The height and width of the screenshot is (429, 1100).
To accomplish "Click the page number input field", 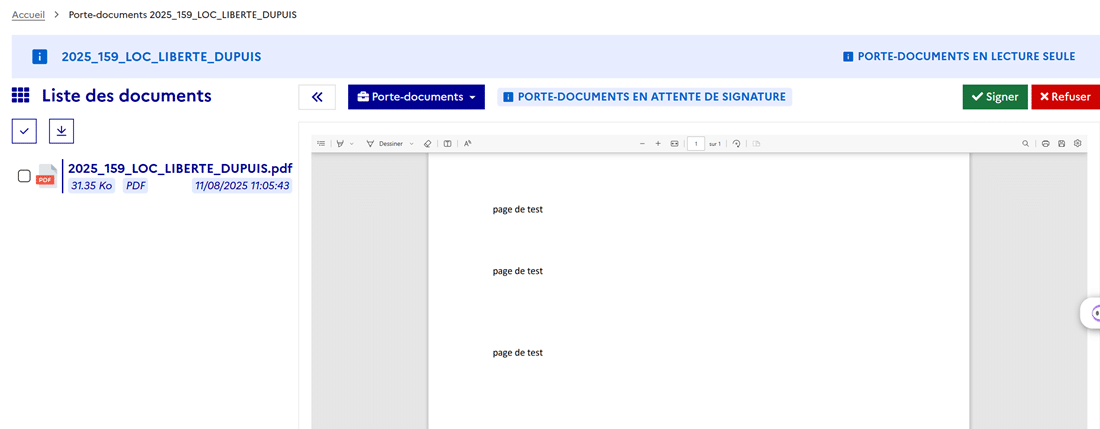I will pos(695,144).
